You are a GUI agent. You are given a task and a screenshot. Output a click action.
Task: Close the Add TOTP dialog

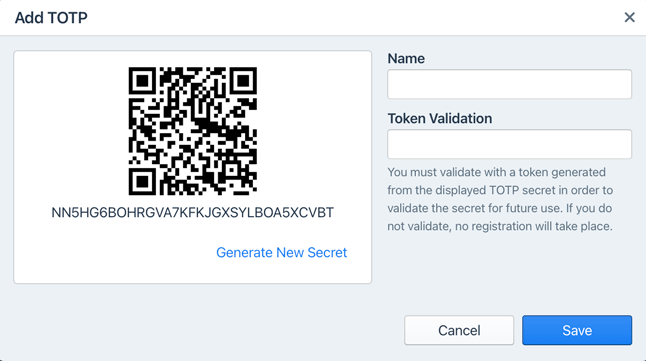pos(629,17)
